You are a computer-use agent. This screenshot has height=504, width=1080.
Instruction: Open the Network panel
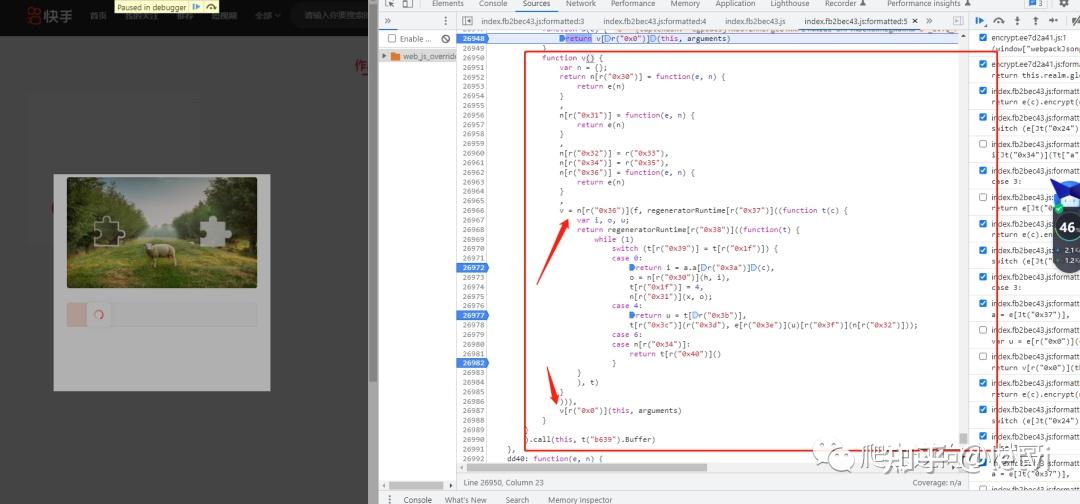(581, 3)
